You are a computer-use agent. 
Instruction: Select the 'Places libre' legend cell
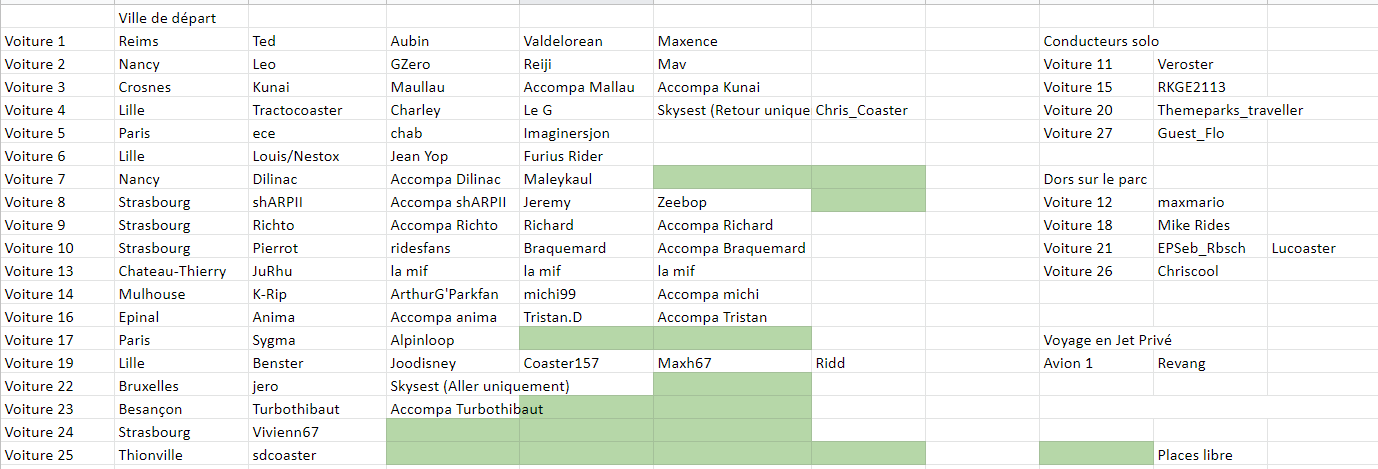[x=1195, y=455]
